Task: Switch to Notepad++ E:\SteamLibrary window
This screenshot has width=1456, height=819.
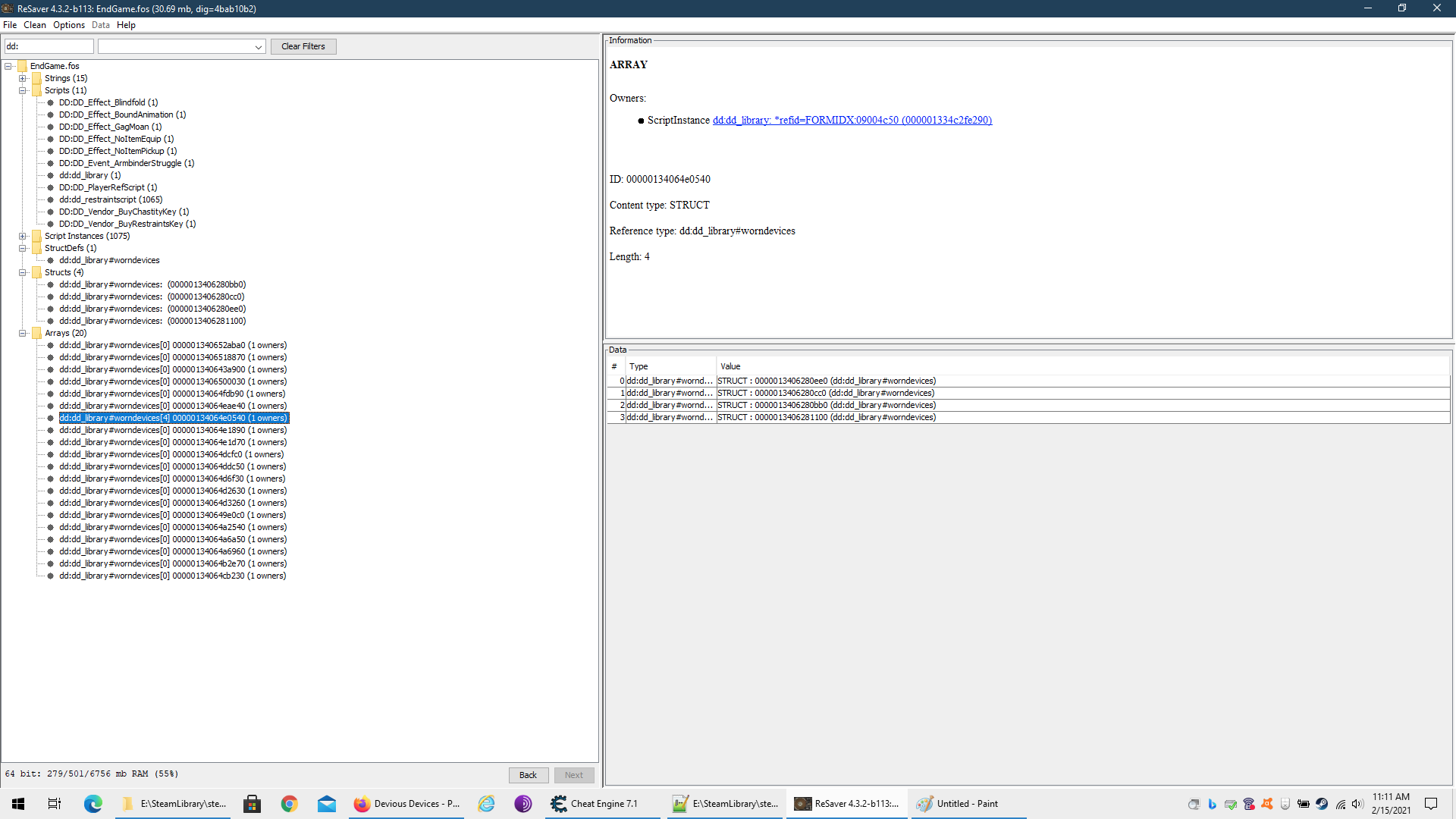Action: click(x=726, y=804)
